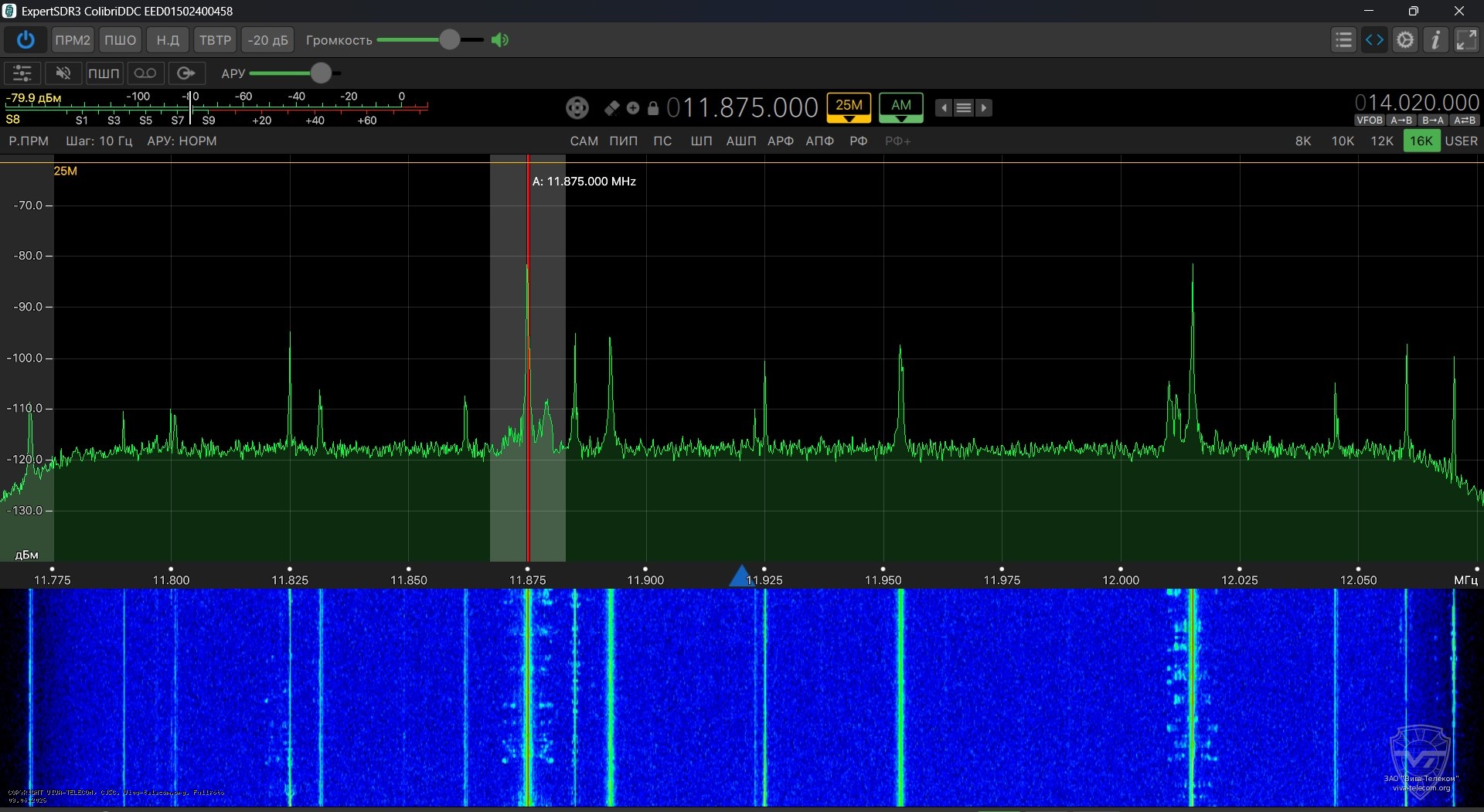Enable the ПШП noise suppressor toggle
This screenshot has width=1484, height=812.
(104, 73)
